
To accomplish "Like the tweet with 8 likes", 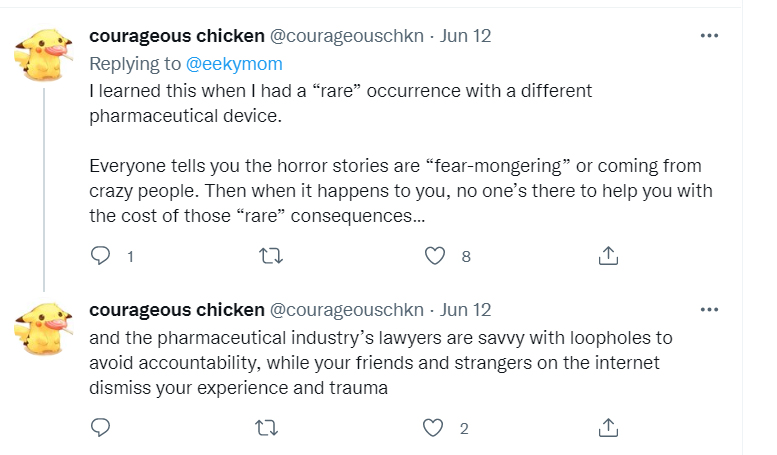I will (434, 257).
